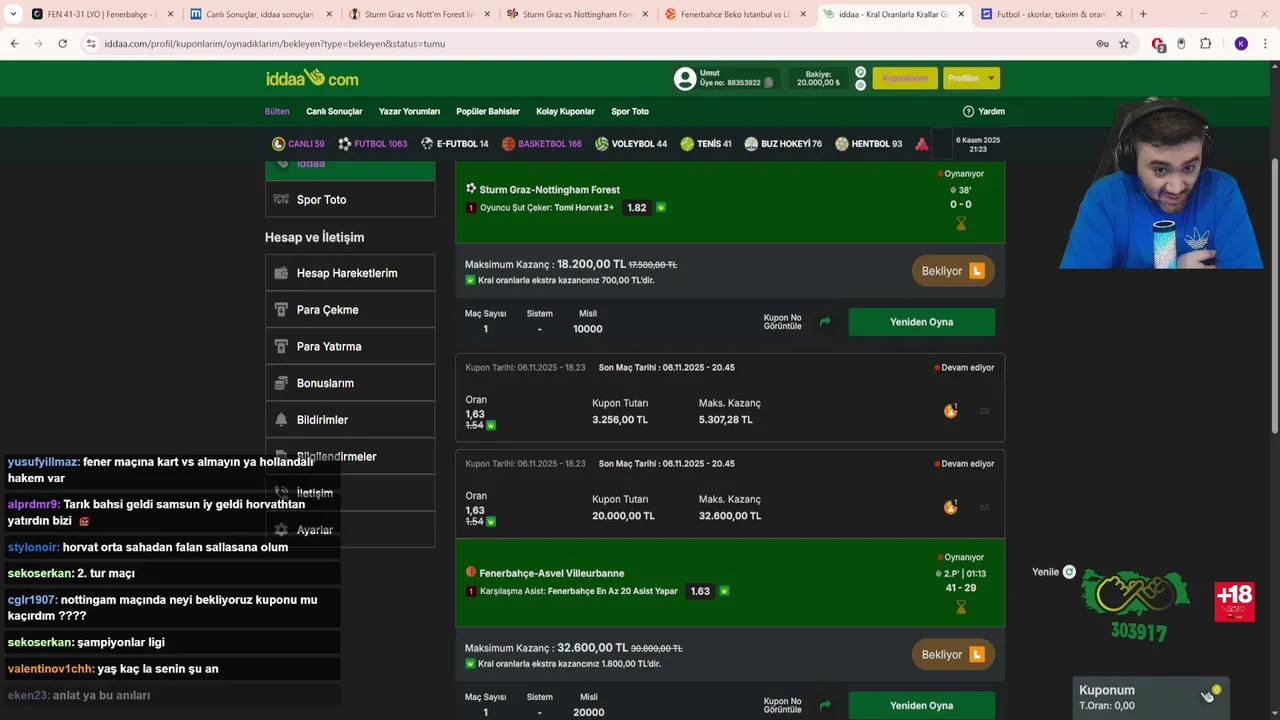The height and width of the screenshot is (720, 1280).
Task: Open the Kolay Kuponlar menu item
Action: click(x=565, y=111)
